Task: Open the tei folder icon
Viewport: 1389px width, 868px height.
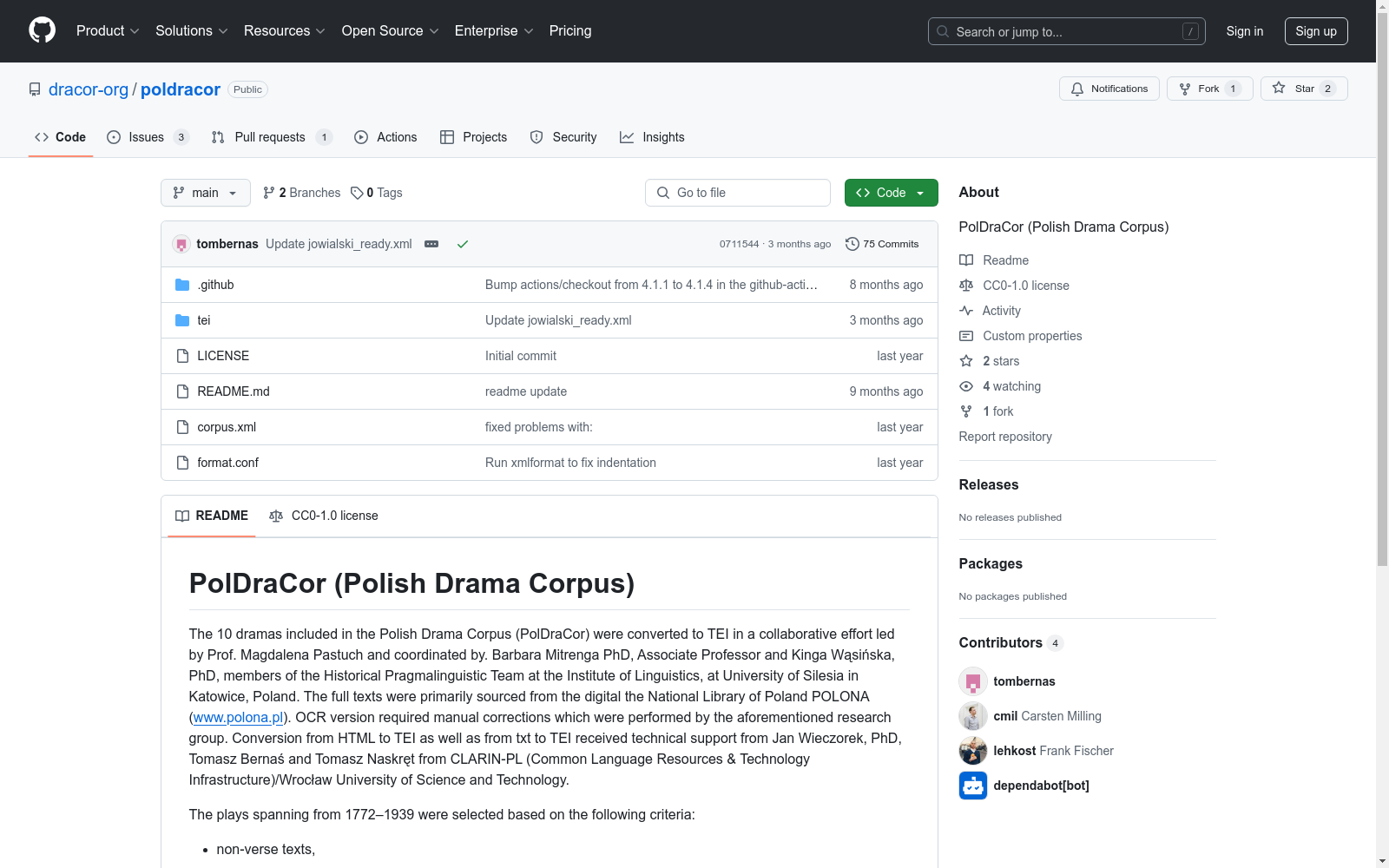Action: click(x=182, y=320)
